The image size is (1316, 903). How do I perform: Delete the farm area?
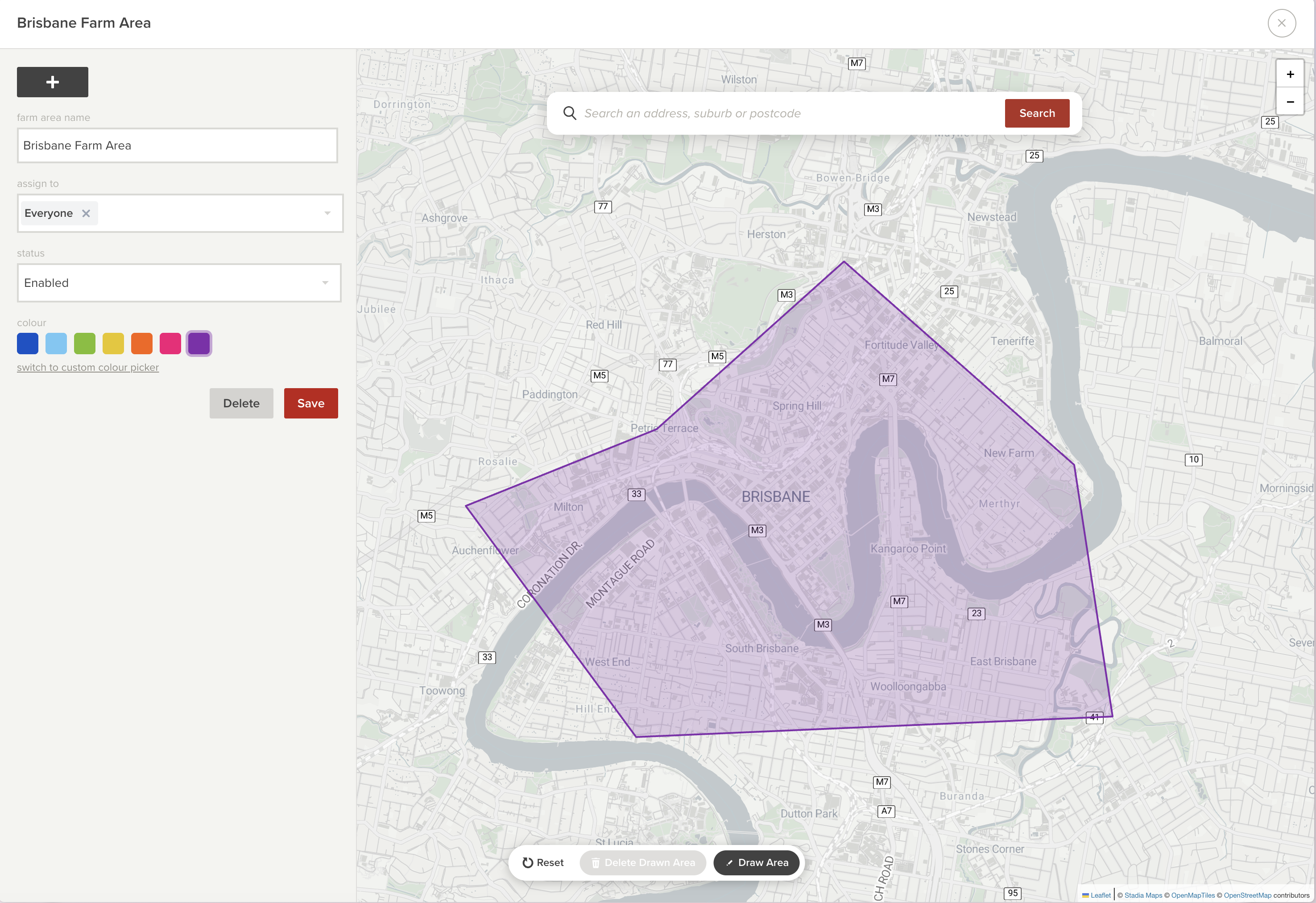241,403
